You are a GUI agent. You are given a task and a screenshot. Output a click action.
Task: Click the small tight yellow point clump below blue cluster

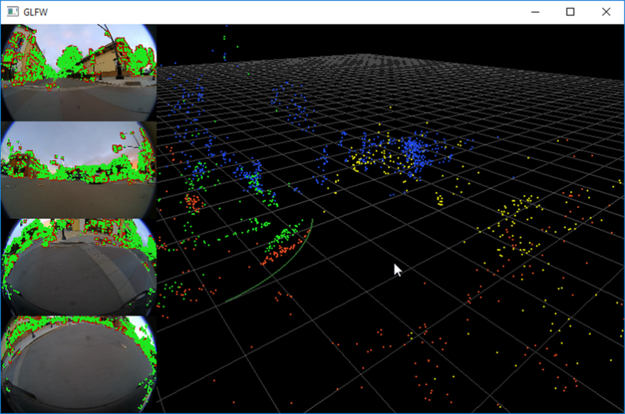tap(439, 198)
